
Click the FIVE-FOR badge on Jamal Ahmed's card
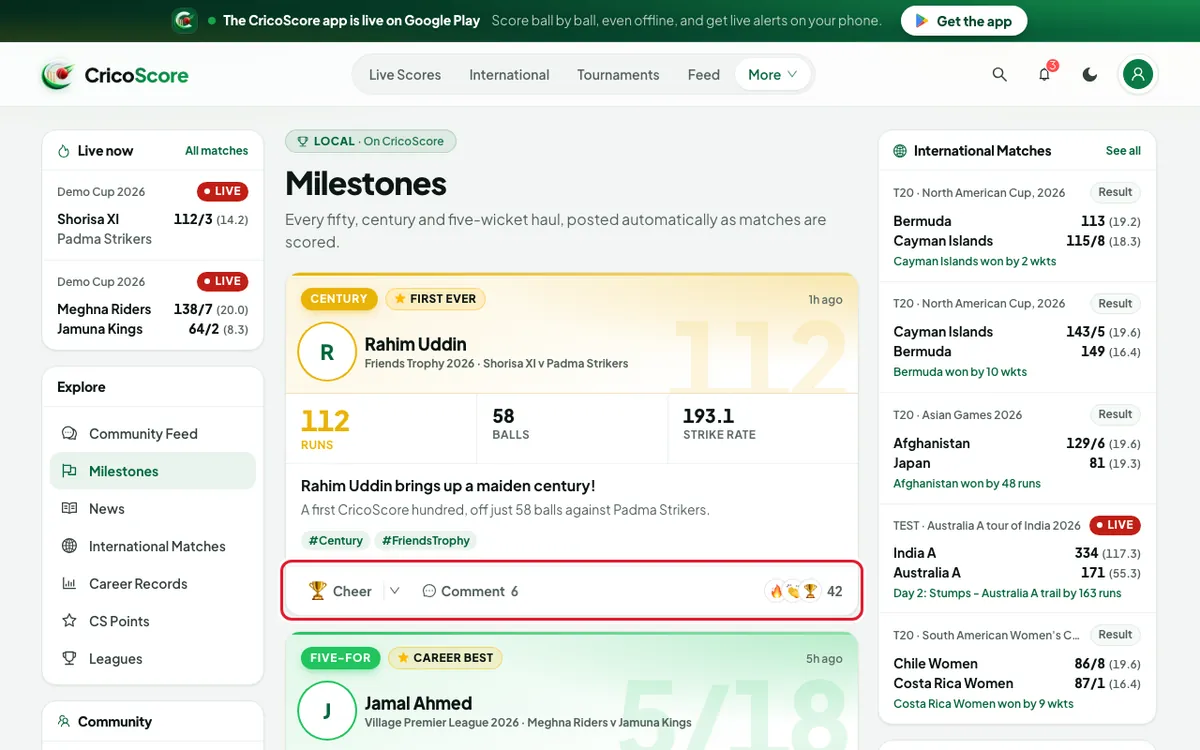pyautogui.click(x=340, y=658)
